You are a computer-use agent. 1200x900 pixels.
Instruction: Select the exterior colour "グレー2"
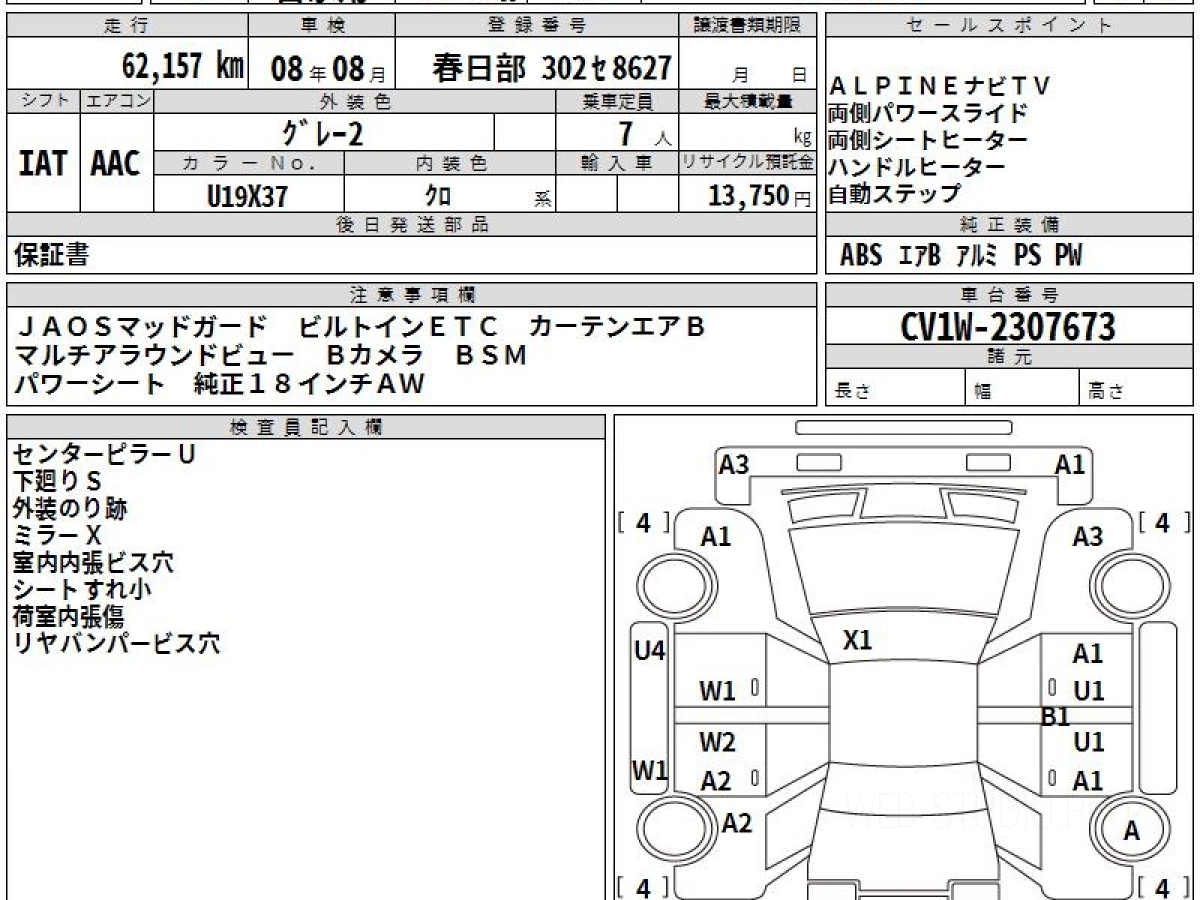click(324, 132)
